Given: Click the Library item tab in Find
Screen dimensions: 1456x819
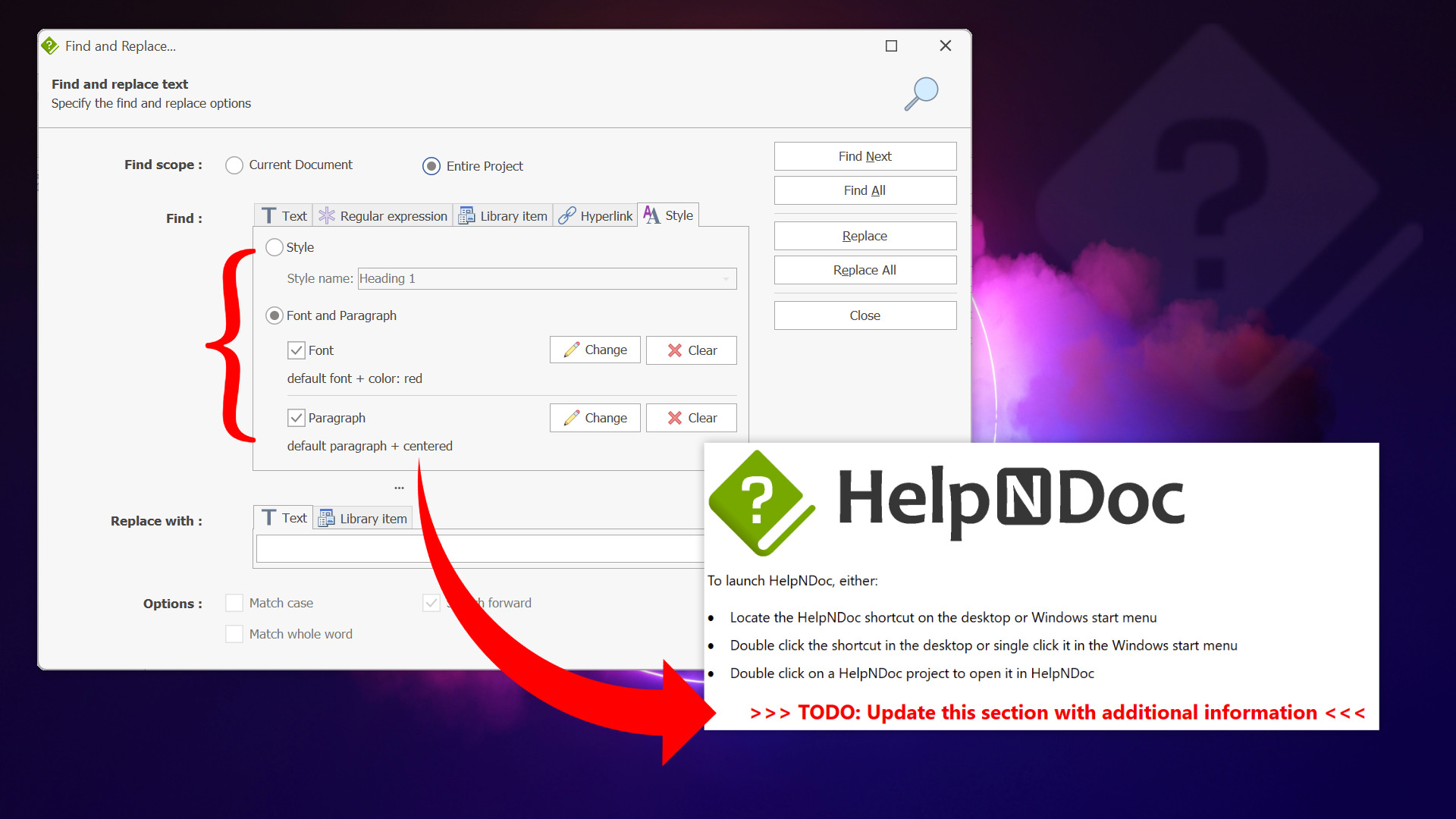Looking at the screenshot, I should pyautogui.click(x=503, y=215).
